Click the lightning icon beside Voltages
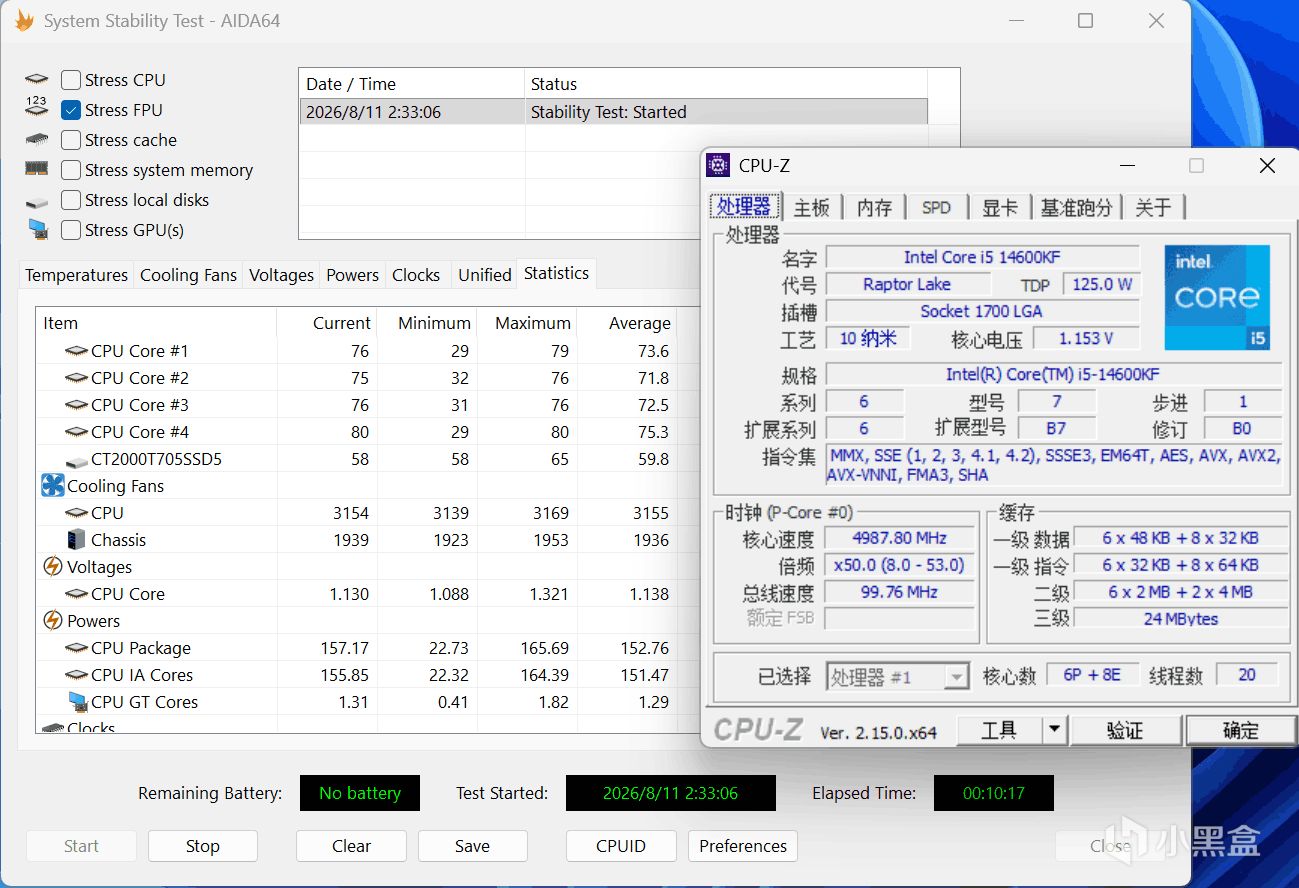Image resolution: width=1299 pixels, height=888 pixels. pos(53,567)
